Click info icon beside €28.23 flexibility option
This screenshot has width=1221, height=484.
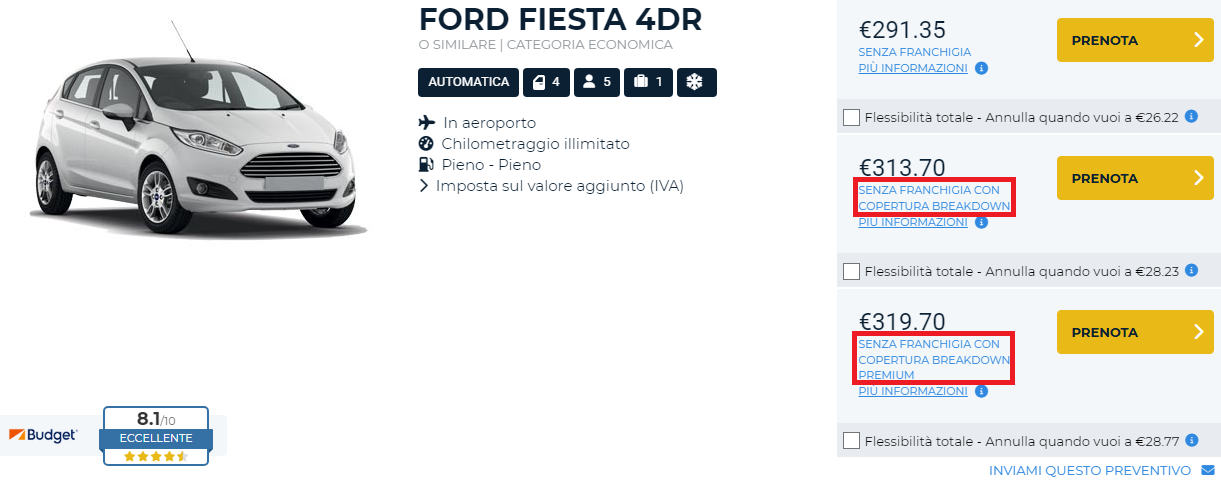pyautogui.click(x=1191, y=271)
